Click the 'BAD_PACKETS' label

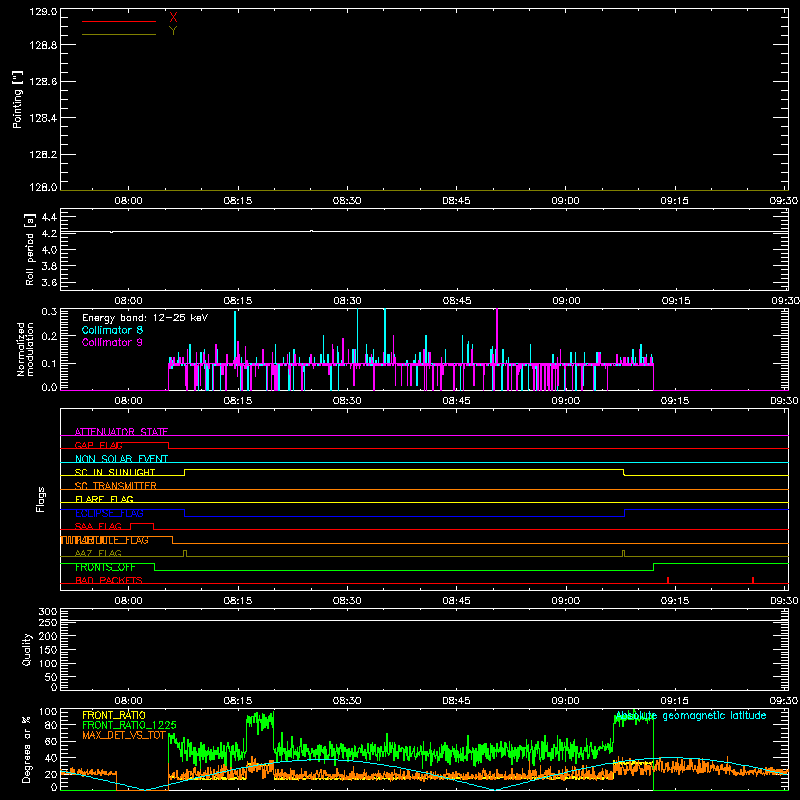[x=109, y=580]
